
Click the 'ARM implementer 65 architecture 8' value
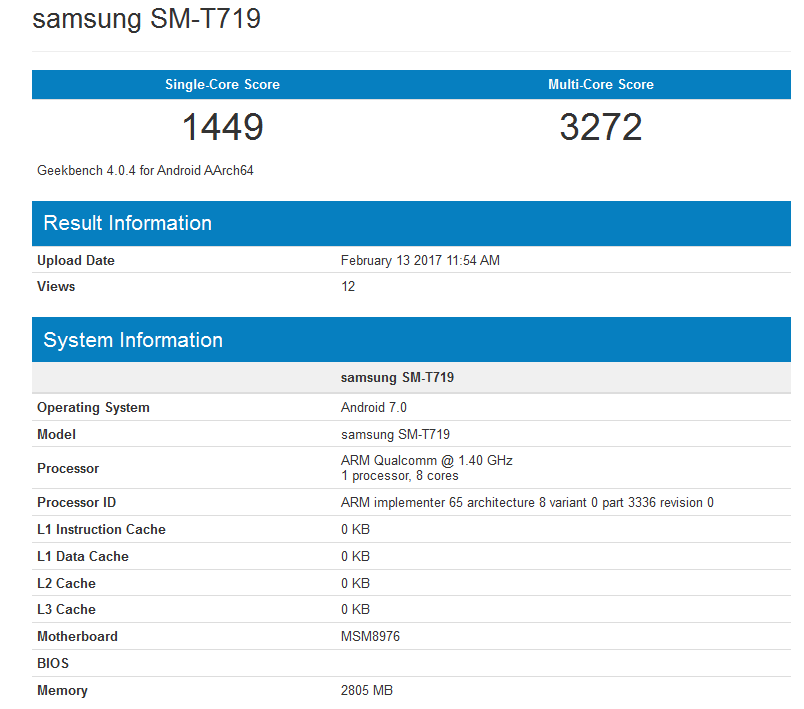coord(527,502)
